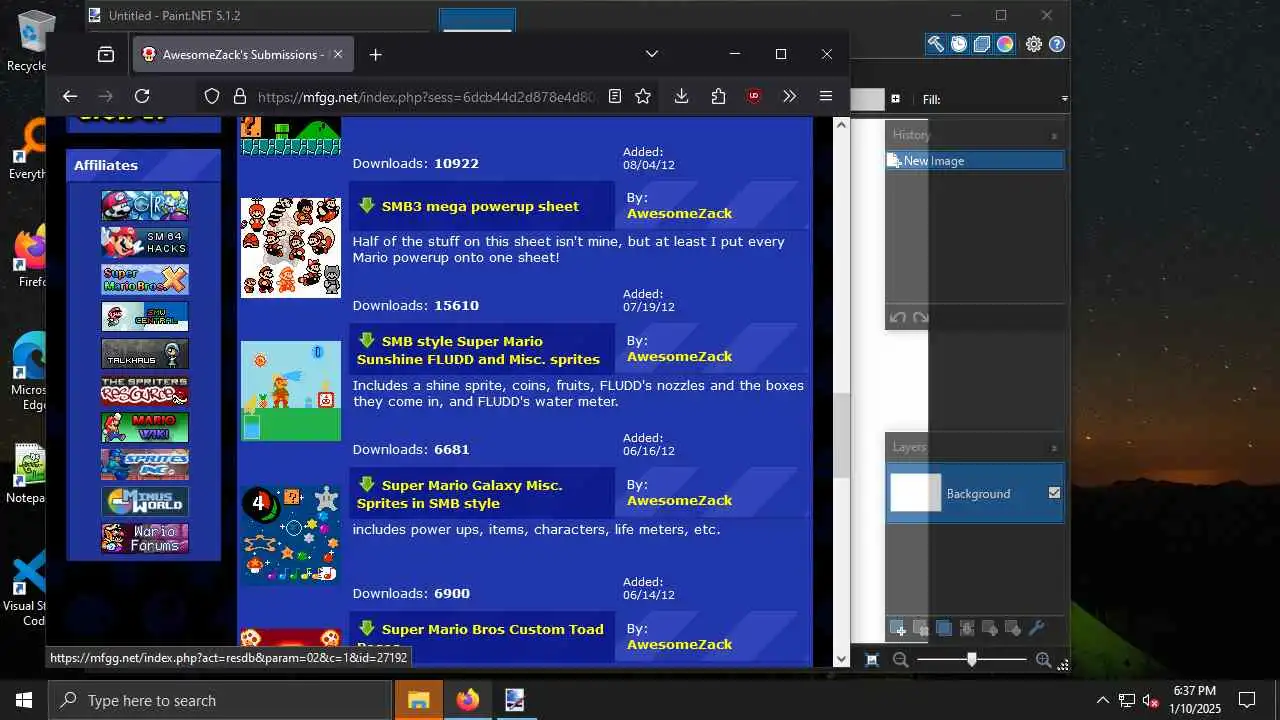Open Firefox extensions puzzle icon
The width and height of the screenshot is (1280, 720).
coord(718,96)
